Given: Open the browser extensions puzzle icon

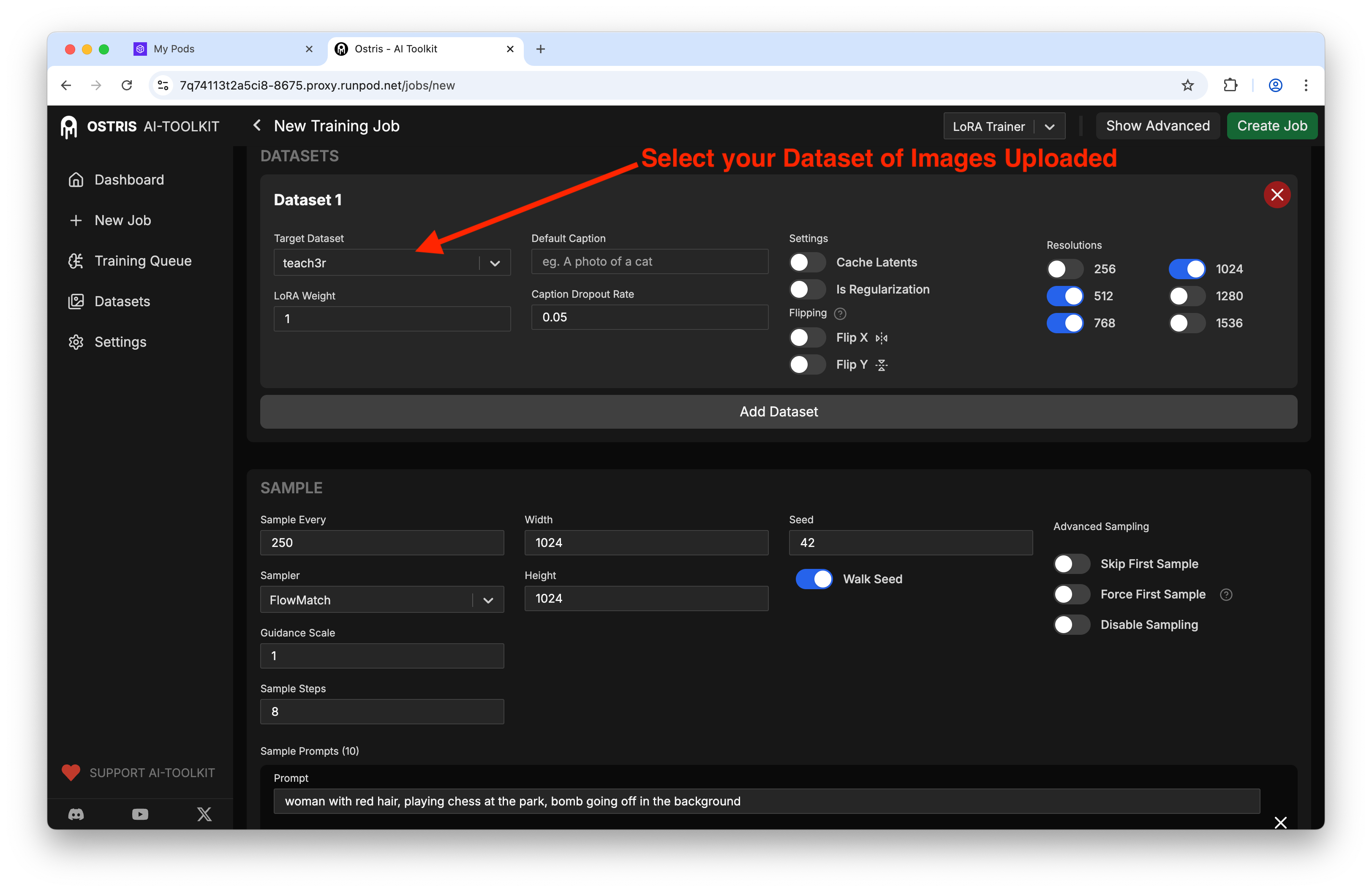Looking at the screenshot, I should click(x=1230, y=85).
